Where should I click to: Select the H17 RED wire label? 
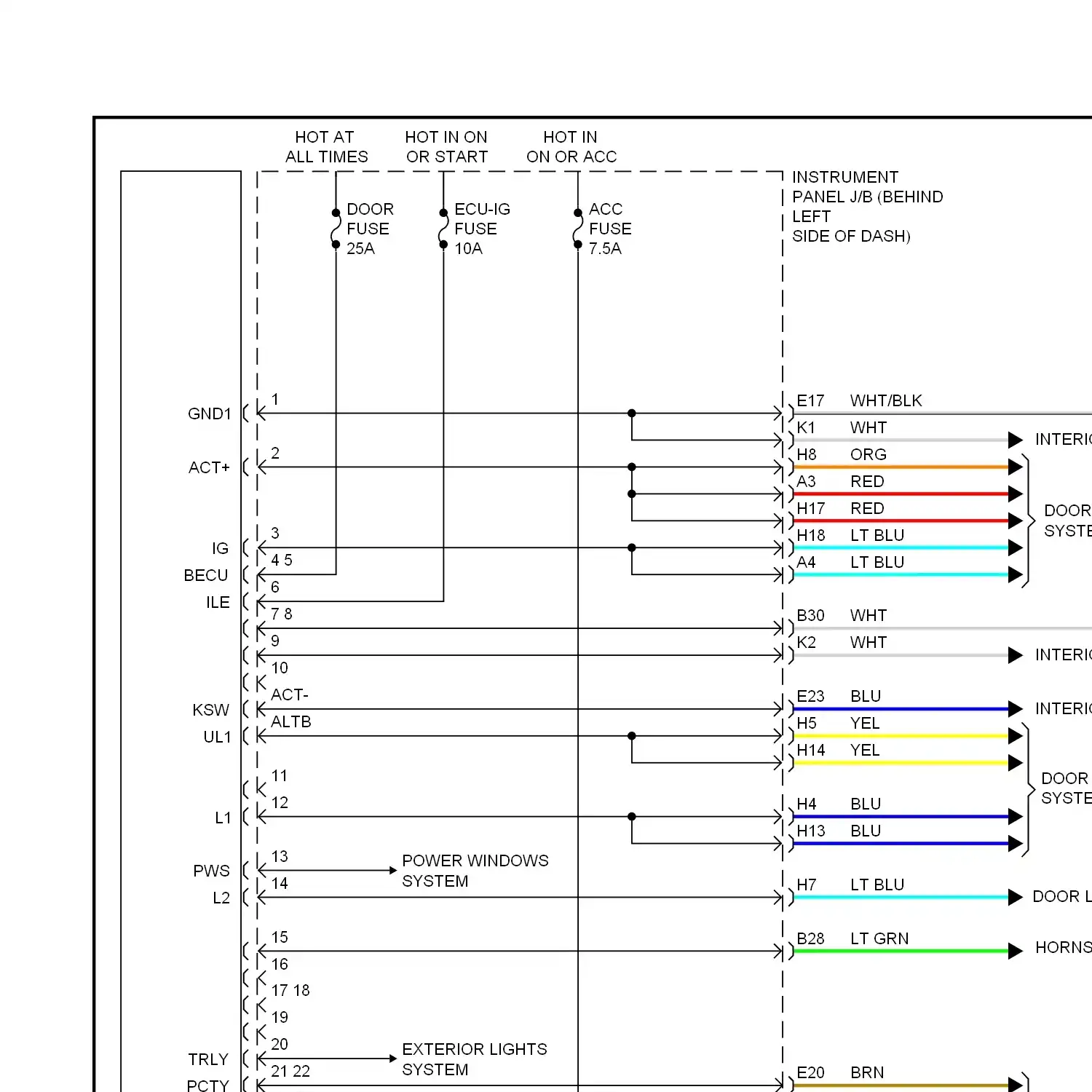840,508
